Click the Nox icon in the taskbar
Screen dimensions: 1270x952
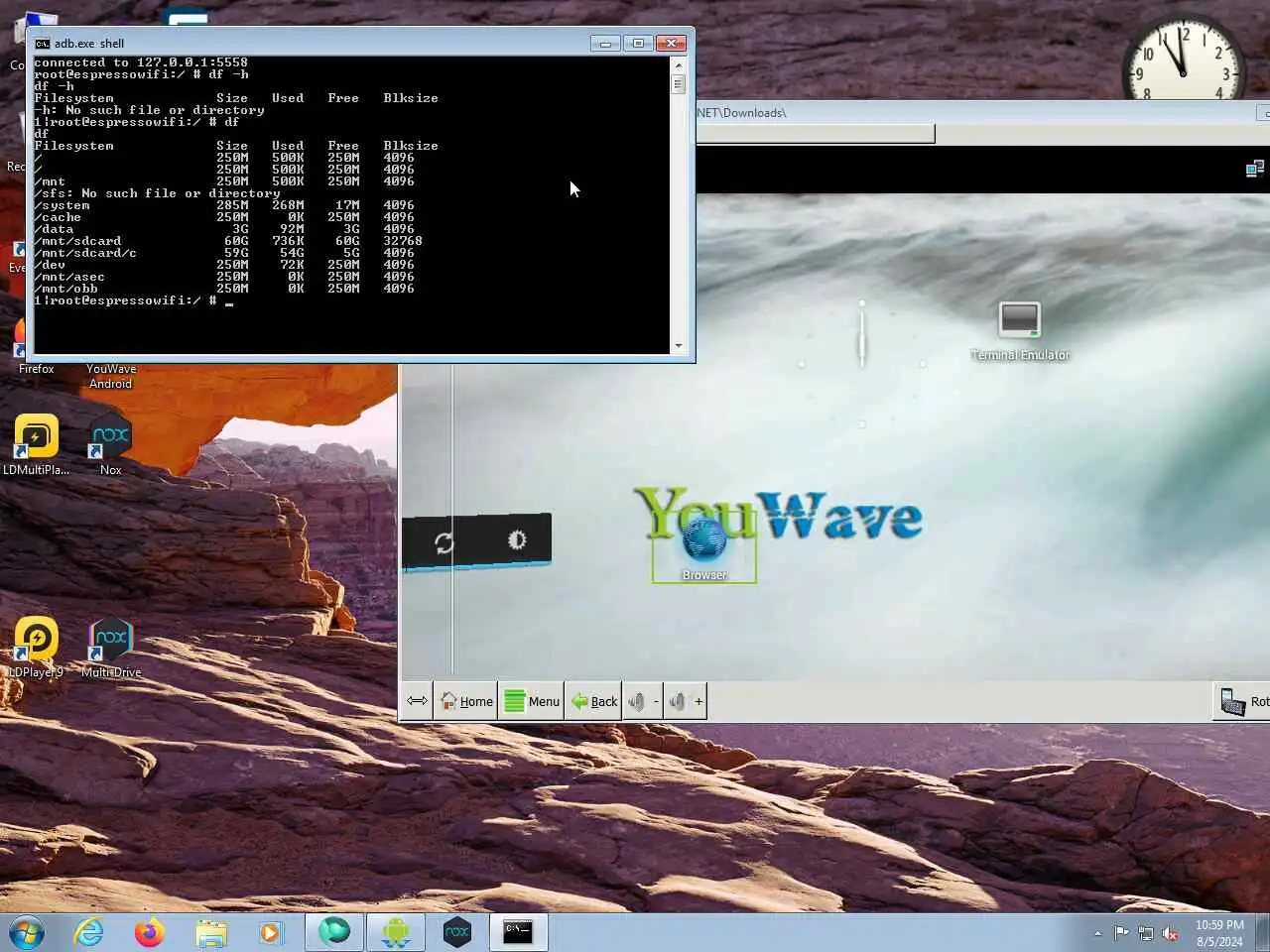pos(456,932)
